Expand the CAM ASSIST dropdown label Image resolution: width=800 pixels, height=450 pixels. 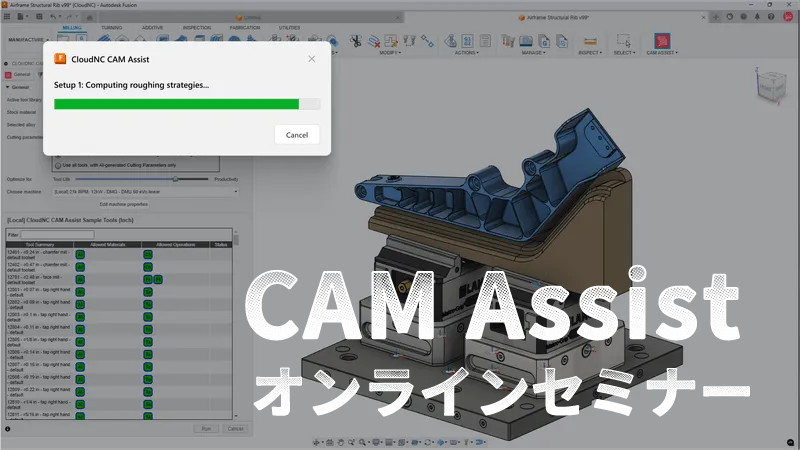pos(662,53)
